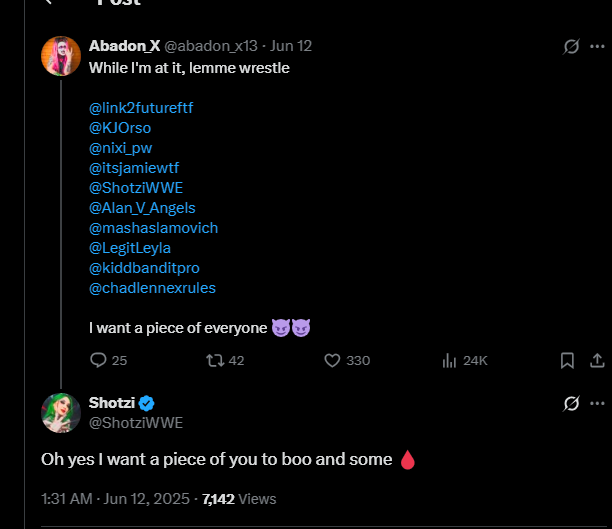The height and width of the screenshot is (529, 612).
Task: Open the @kiddbanditpro mention
Action: pyautogui.click(x=144, y=268)
